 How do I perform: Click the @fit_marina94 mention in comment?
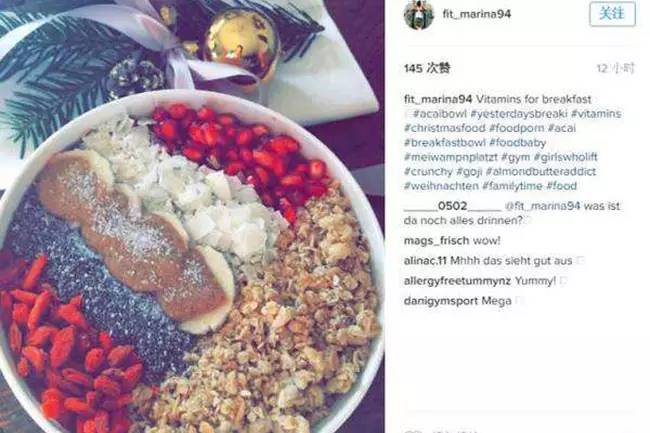(542, 206)
